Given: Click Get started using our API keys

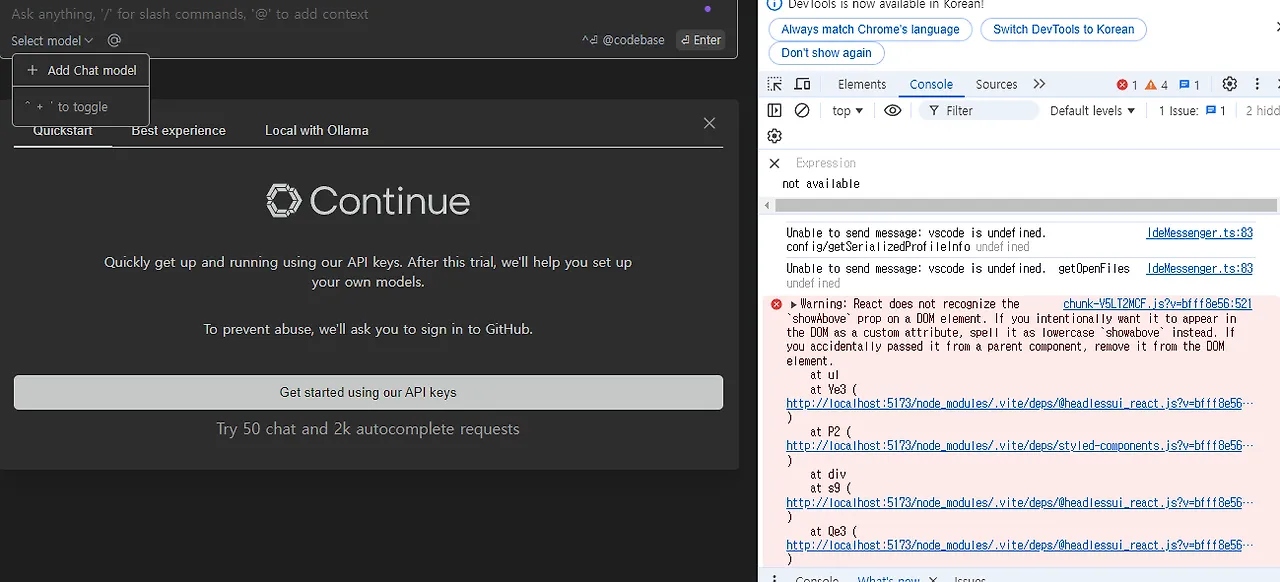Looking at the screenshot, I should (368, 392).
